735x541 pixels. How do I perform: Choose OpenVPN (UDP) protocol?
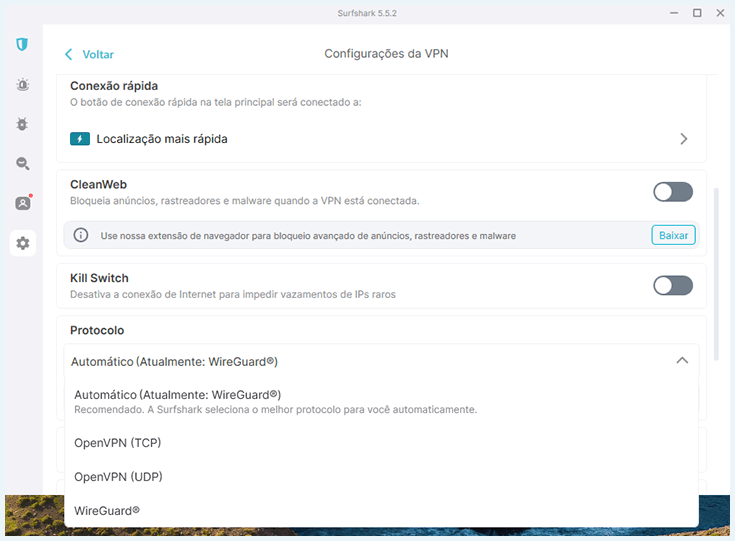381,477
